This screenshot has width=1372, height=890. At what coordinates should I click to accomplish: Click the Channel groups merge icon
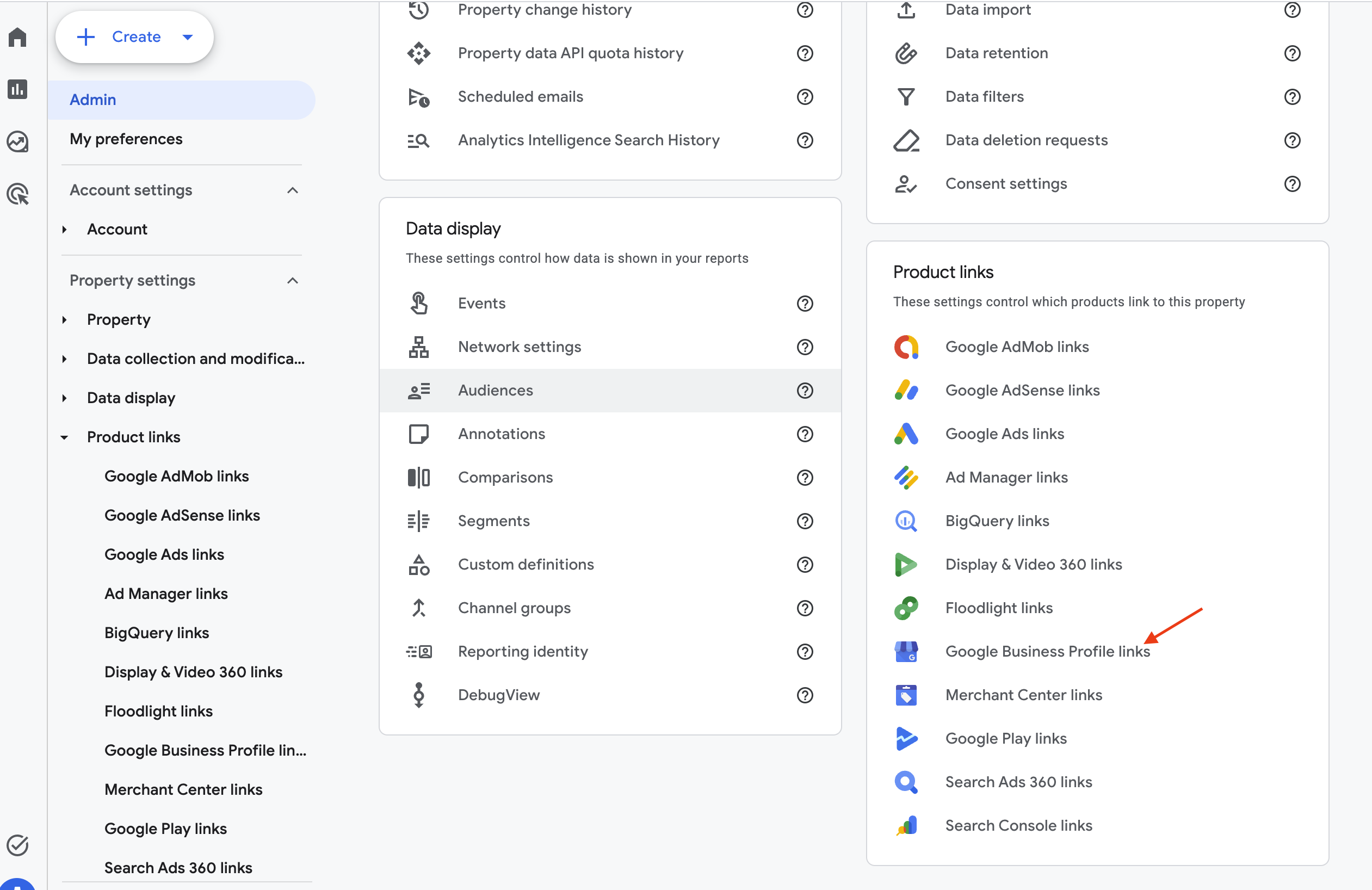419,608
